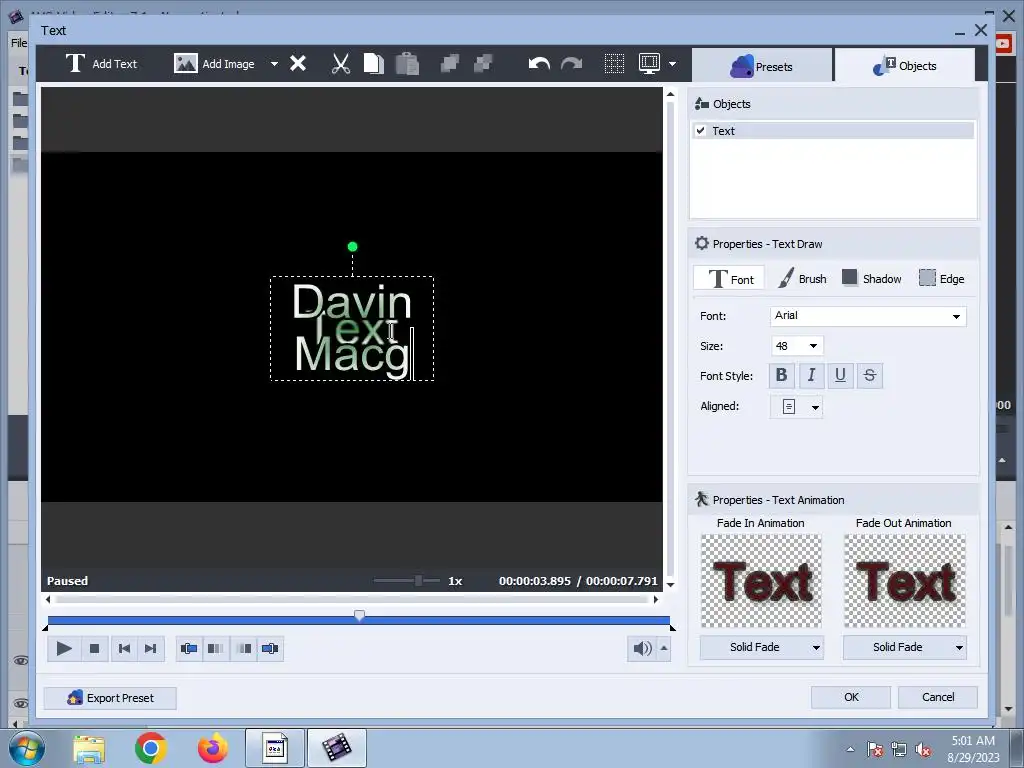Toggle Strikethrough font style
1024x768 pixels.
(870, 376)
